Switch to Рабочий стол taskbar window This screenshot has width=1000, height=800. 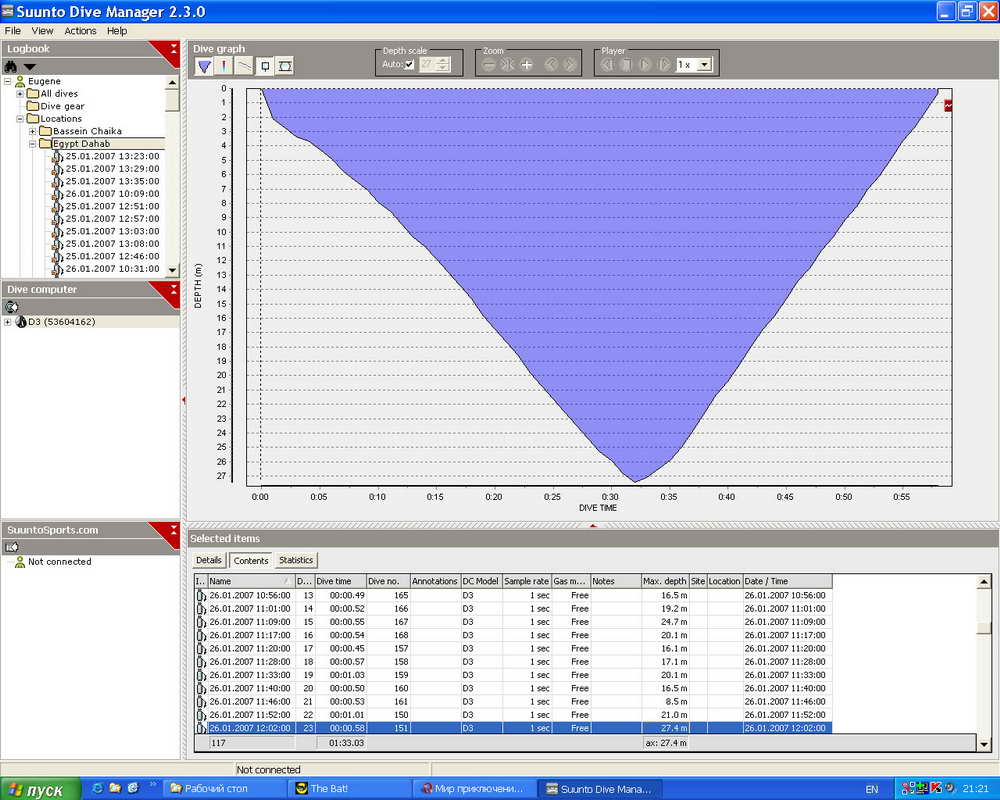pos(225,789)
